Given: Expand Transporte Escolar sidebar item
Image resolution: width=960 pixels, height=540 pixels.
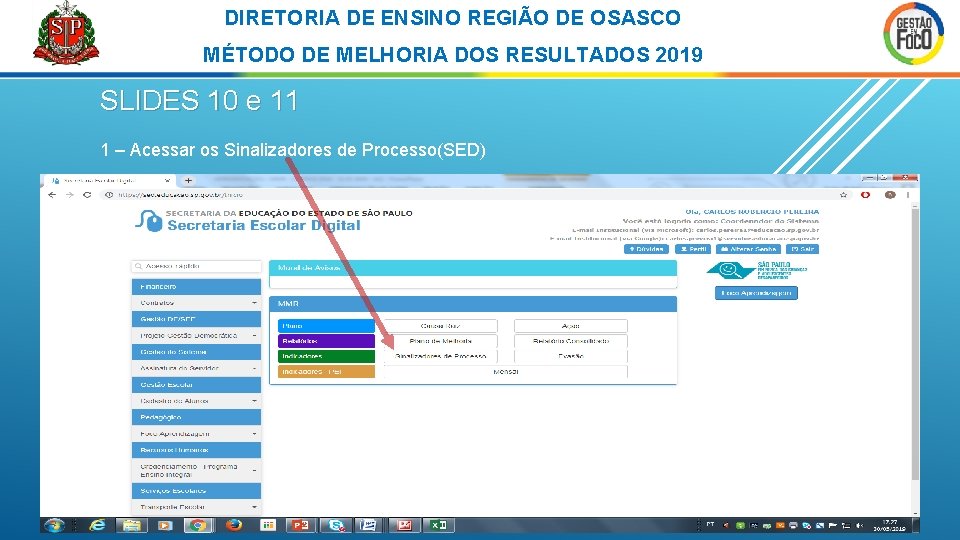Looking at the screenshot, I should click(196, 507).
